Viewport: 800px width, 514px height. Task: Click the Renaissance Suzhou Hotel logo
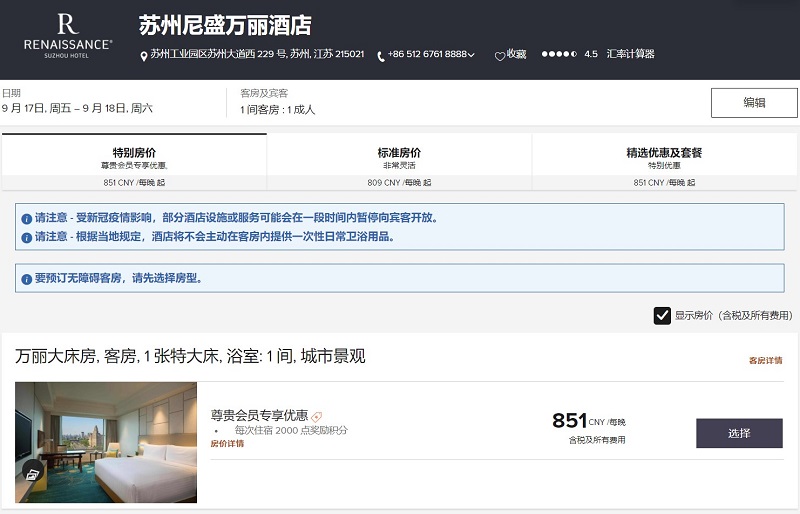tap(68, 36)
